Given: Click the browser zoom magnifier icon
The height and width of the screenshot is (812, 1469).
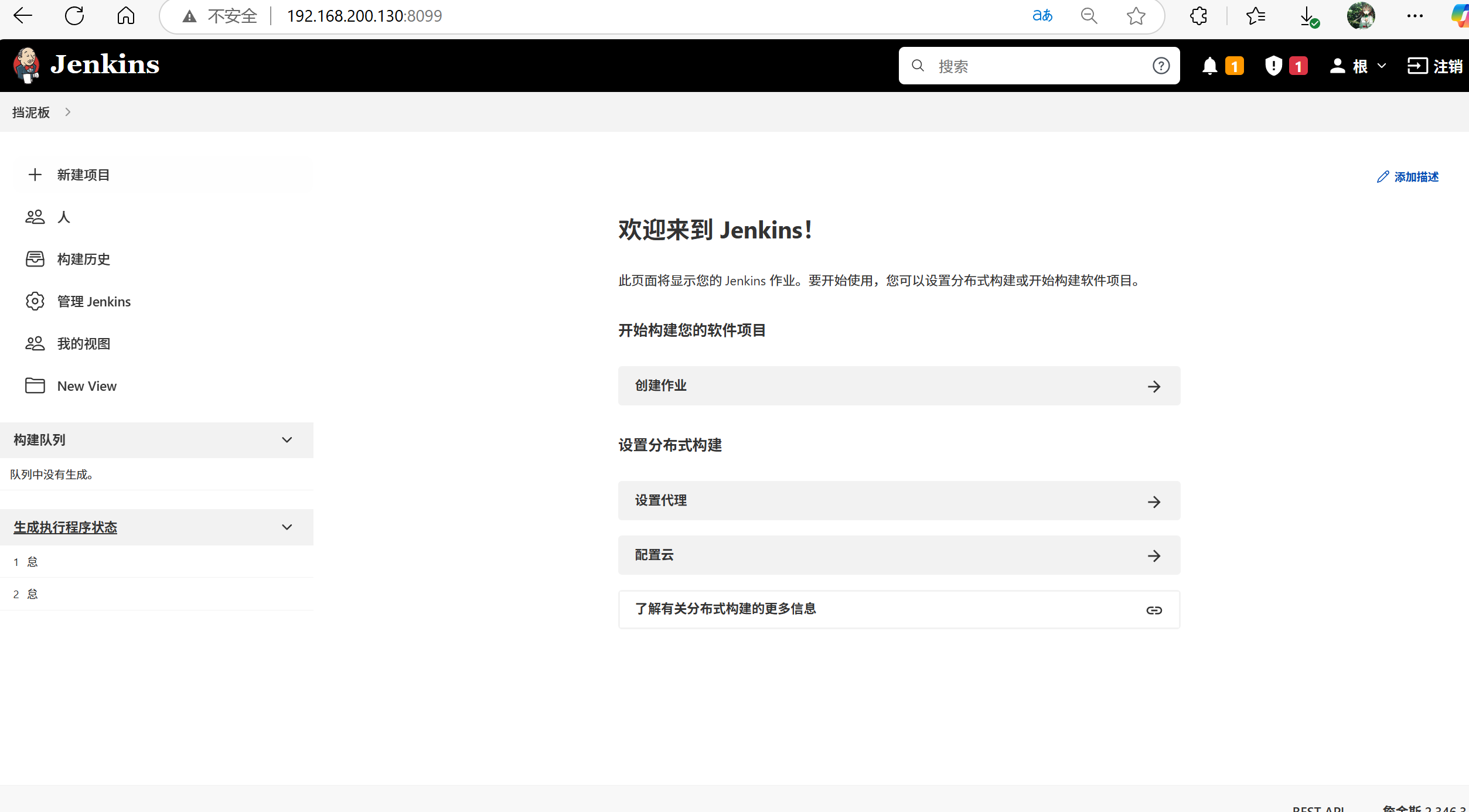Looking at the screenshot, I should [1089, 16].
